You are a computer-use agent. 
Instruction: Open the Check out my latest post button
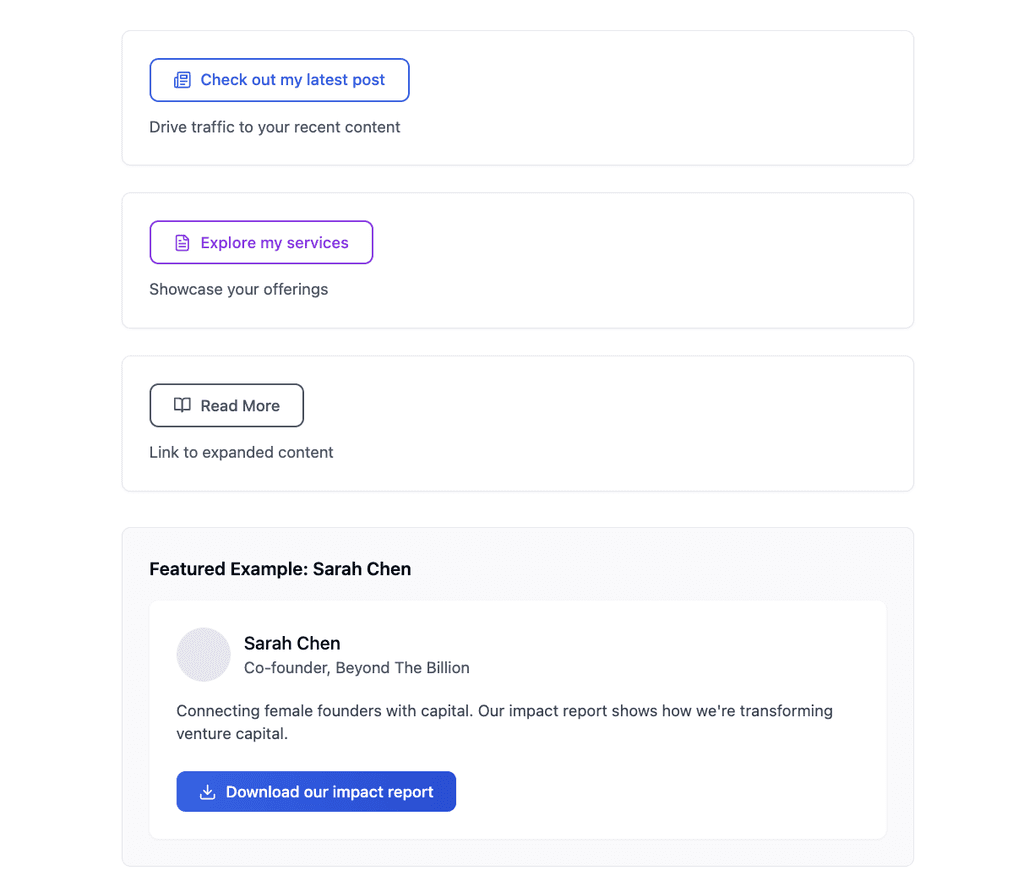pos(279,79)
